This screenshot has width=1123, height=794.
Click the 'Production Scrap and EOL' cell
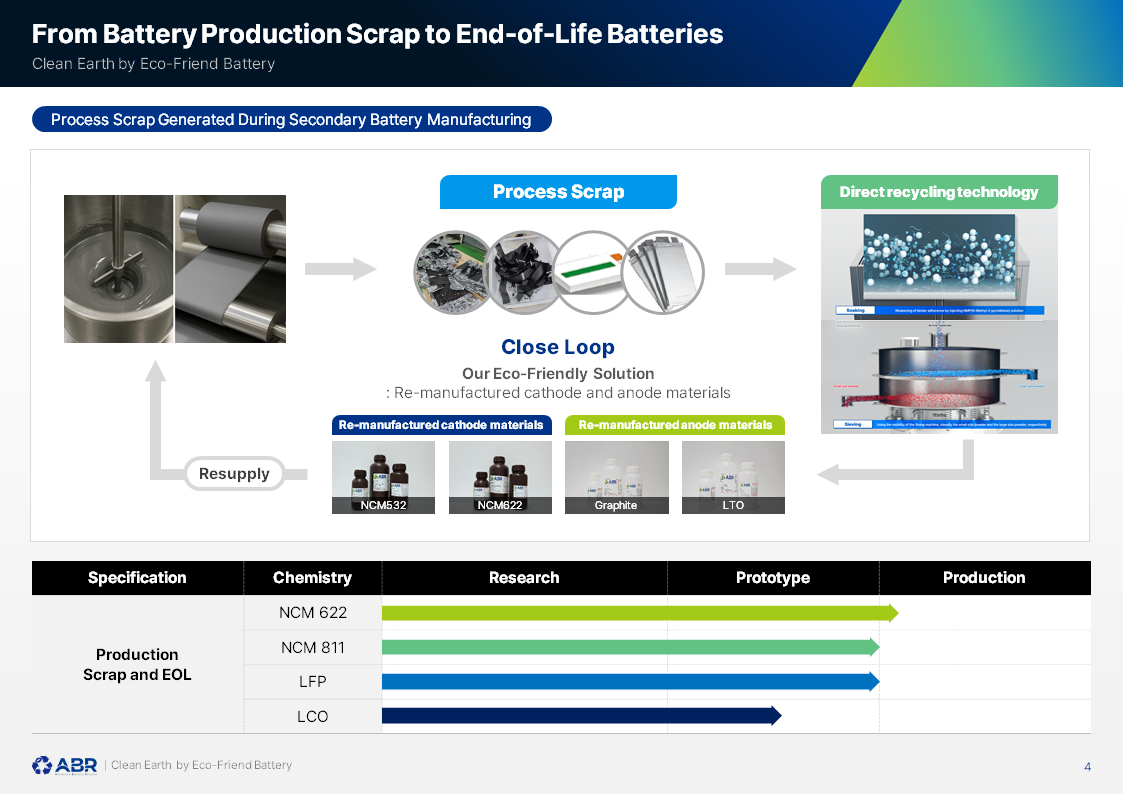137,664
